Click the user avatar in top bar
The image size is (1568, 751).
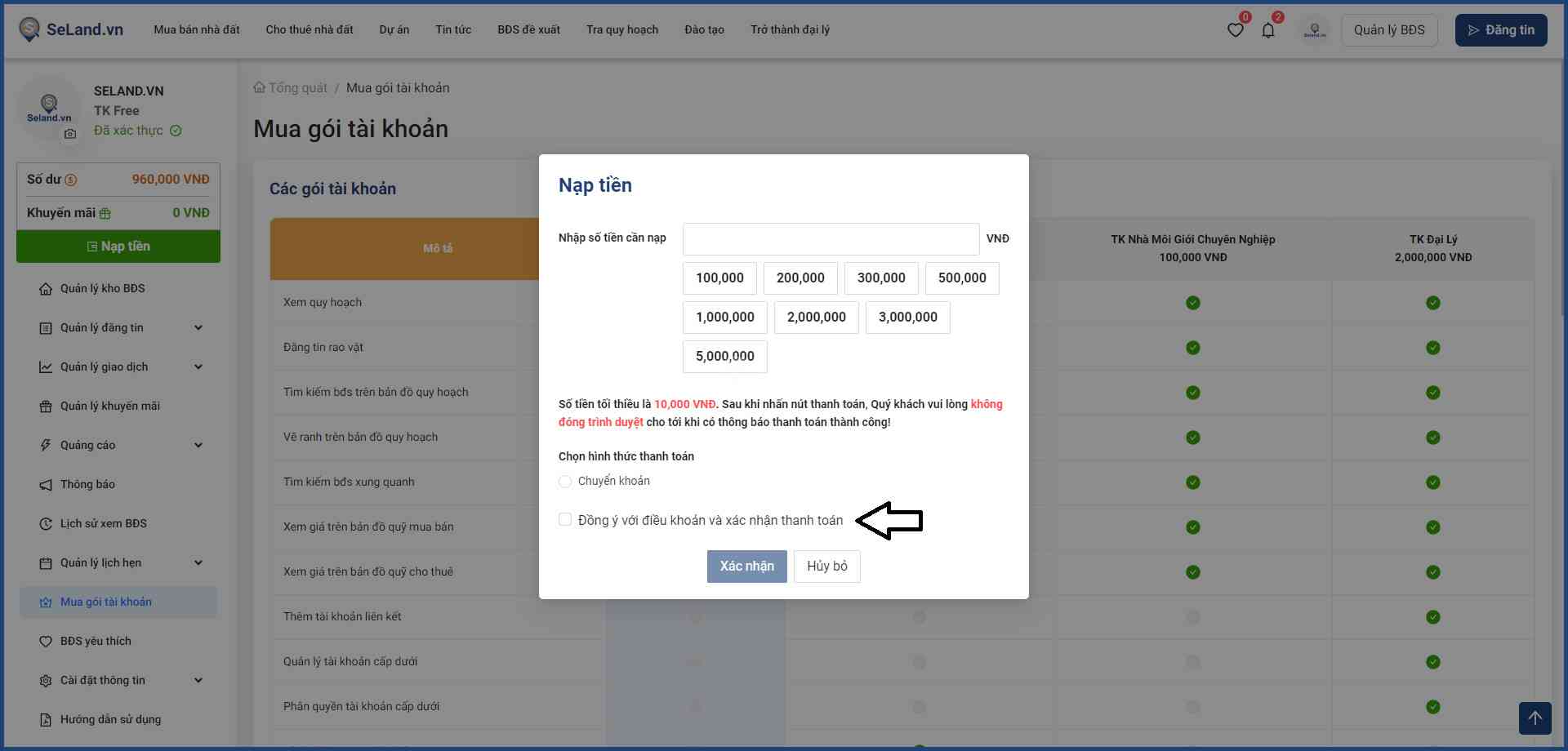point(1314,30)
